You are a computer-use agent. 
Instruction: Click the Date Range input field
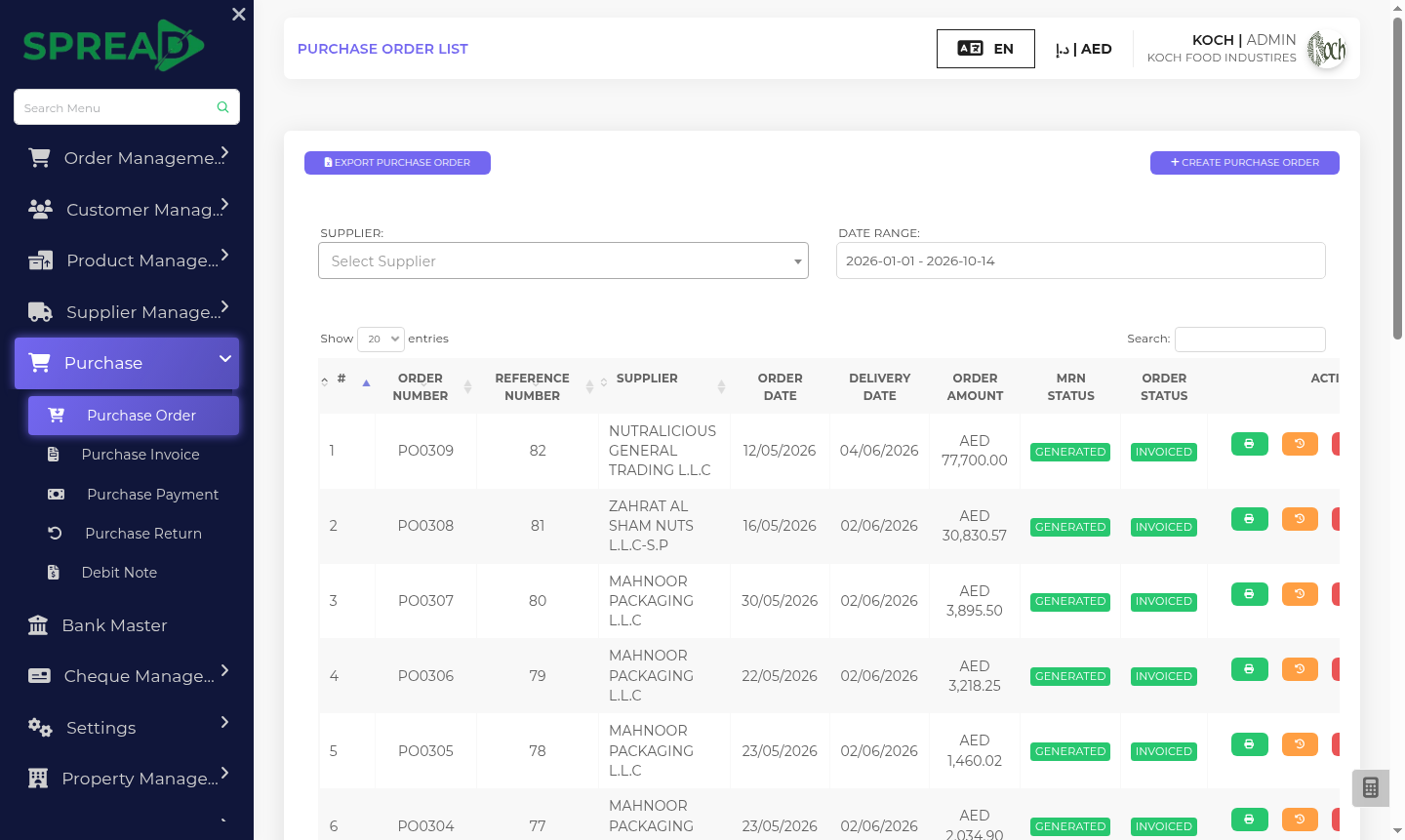point(1081,260)
